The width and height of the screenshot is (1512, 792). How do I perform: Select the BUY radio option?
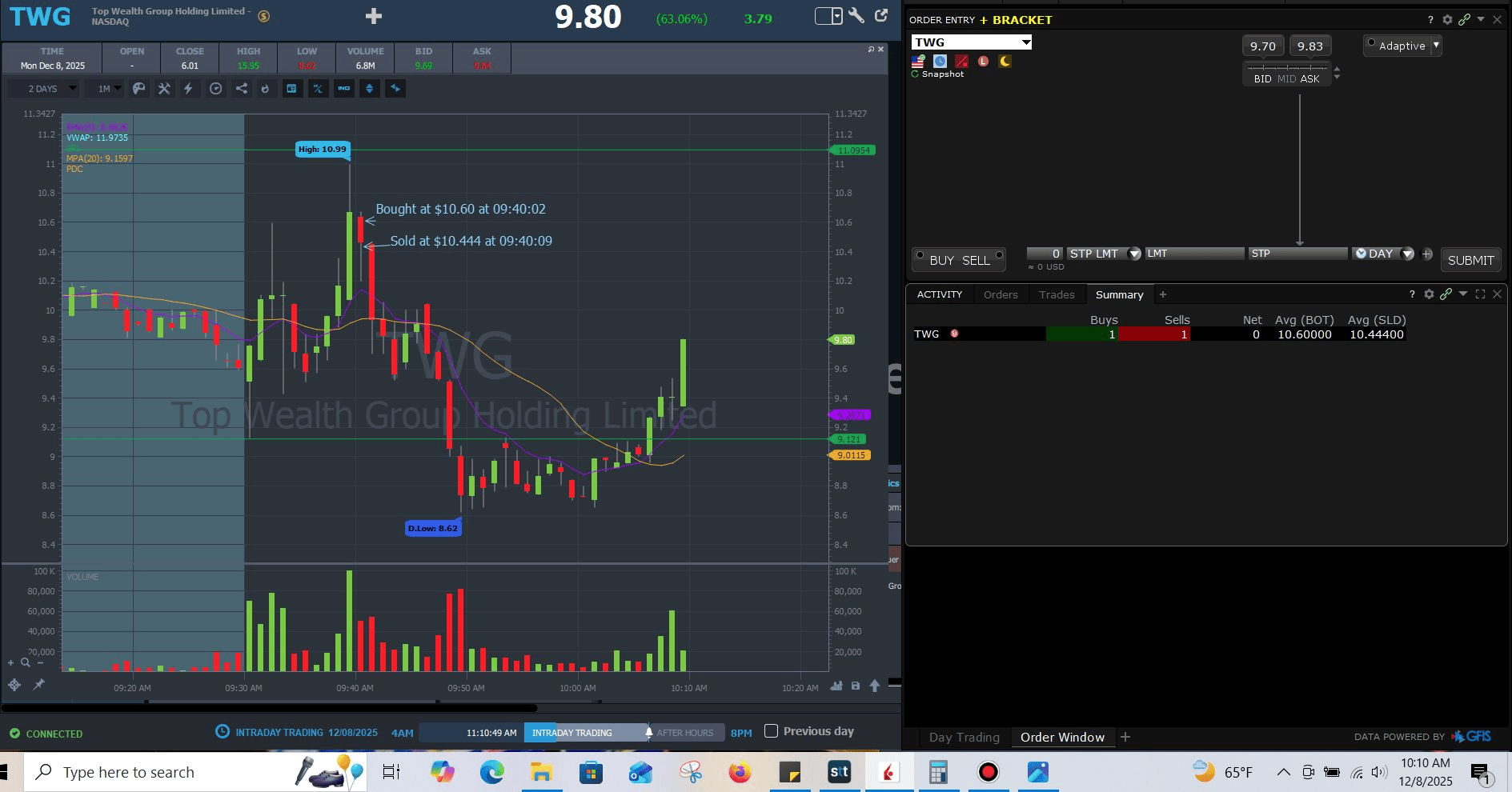click(x=920, y=255)
